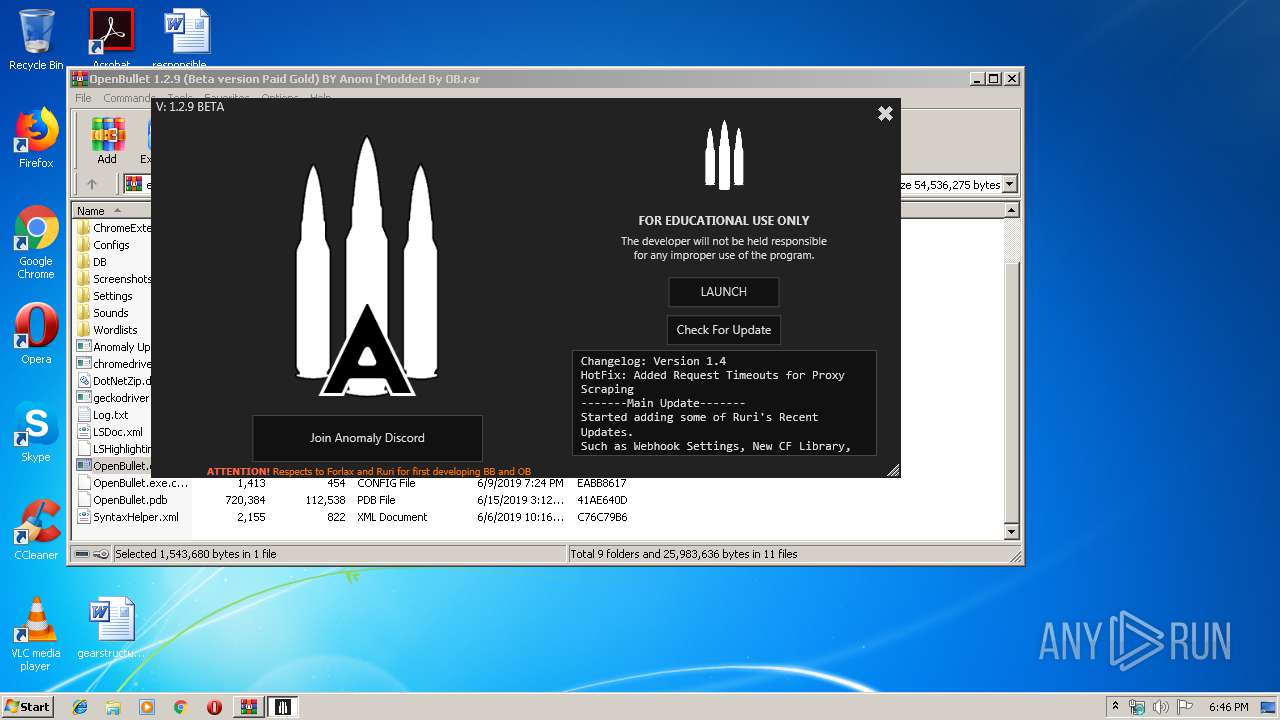Screen dimensions: 1280x720
Task: Select SyntaxHelper.xml in the list
Action: pyautogui.click(x=127, y=517)
